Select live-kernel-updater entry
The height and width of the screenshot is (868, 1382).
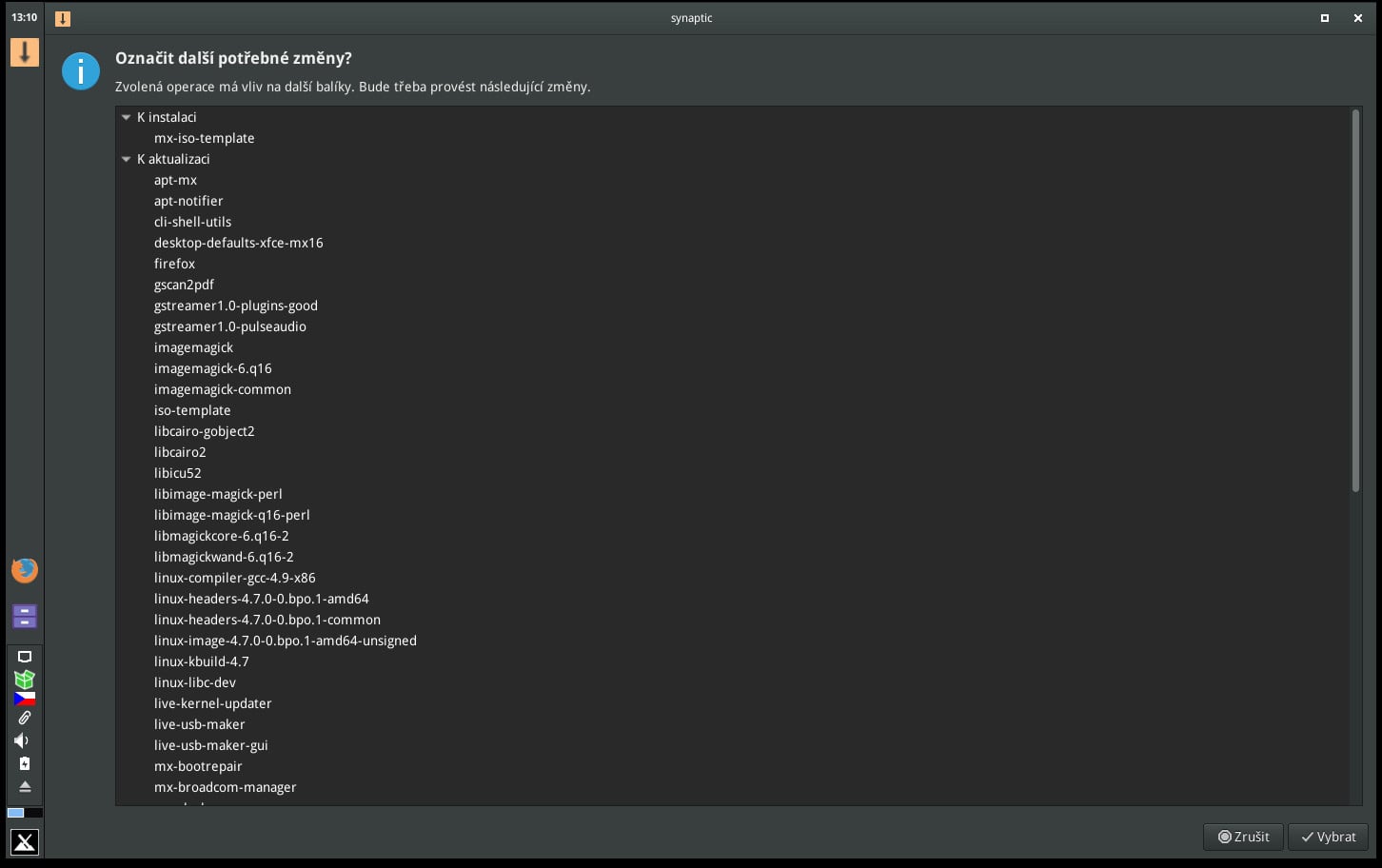(732, 703)
